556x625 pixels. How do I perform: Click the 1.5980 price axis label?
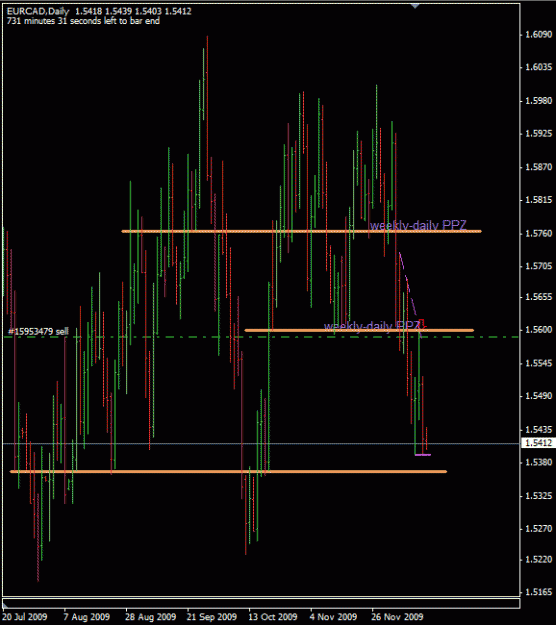click(x=538, y=101)
